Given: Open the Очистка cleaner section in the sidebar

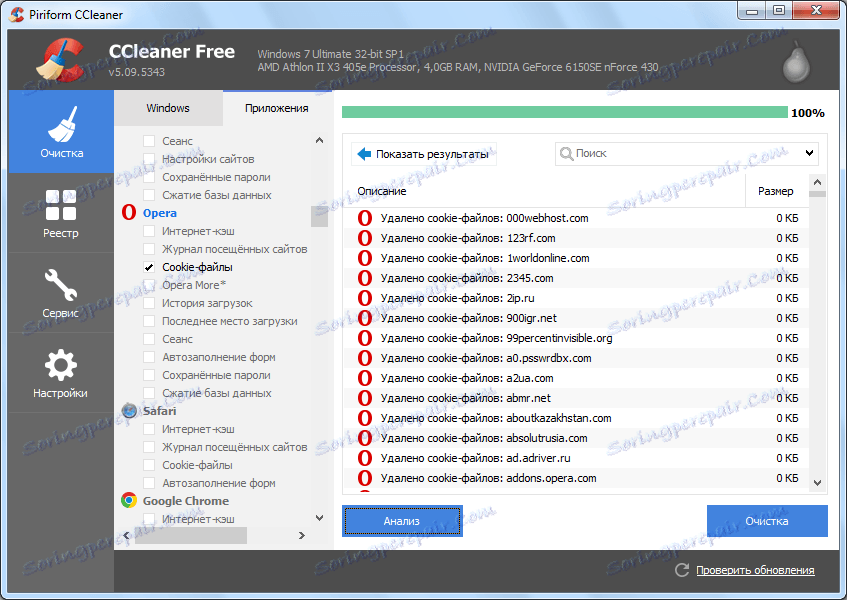Looking at the screenshot, I should coord(61,132).
